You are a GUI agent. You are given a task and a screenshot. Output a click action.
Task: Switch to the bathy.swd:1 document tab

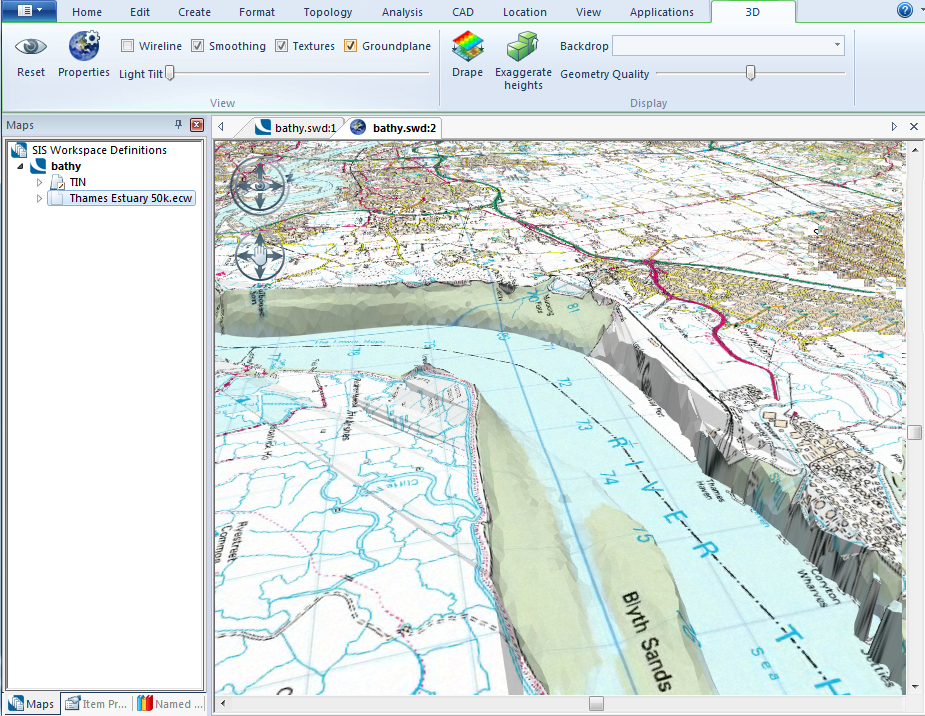point(296,127)
